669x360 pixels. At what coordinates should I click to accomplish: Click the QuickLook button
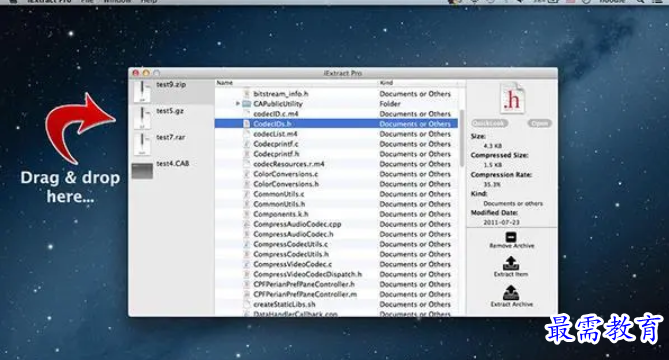pyautogui.click(x=489, y=123)
